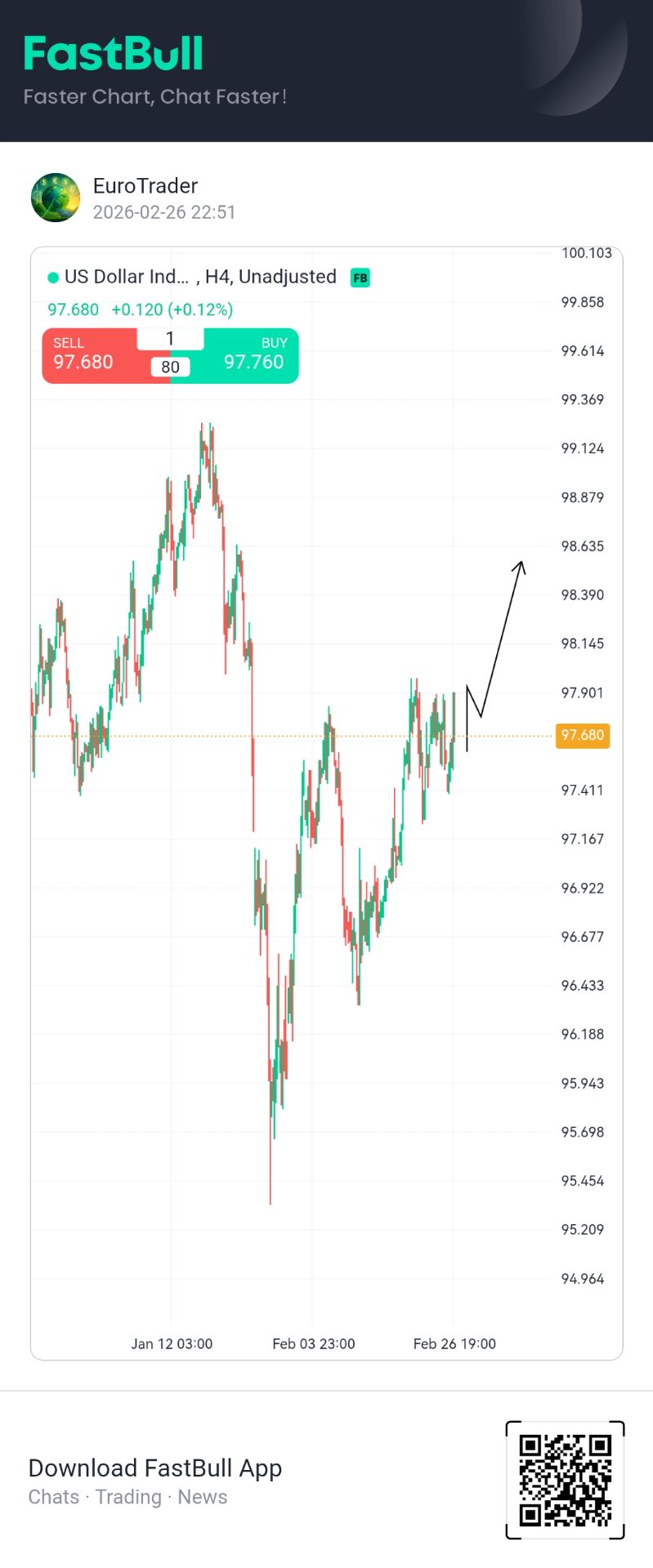Click the orange 97.680 current price tag

[582, 735]
